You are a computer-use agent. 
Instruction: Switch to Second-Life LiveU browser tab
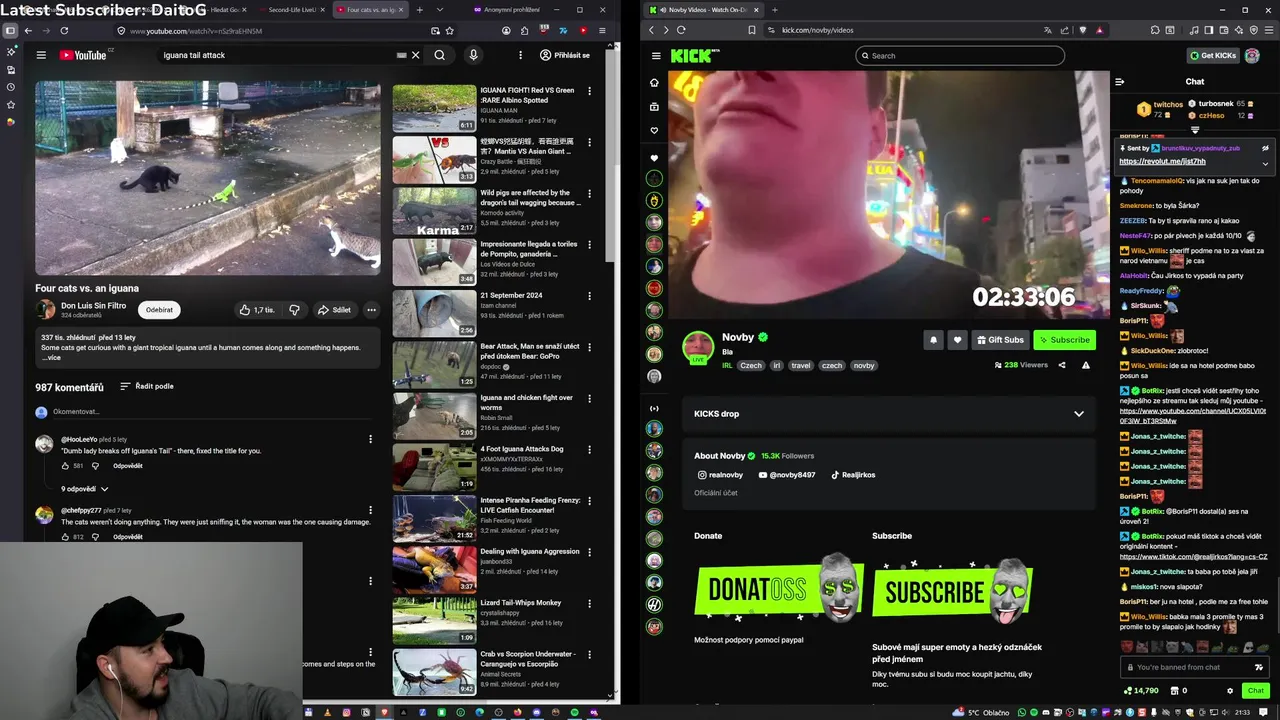coord(291,10)
